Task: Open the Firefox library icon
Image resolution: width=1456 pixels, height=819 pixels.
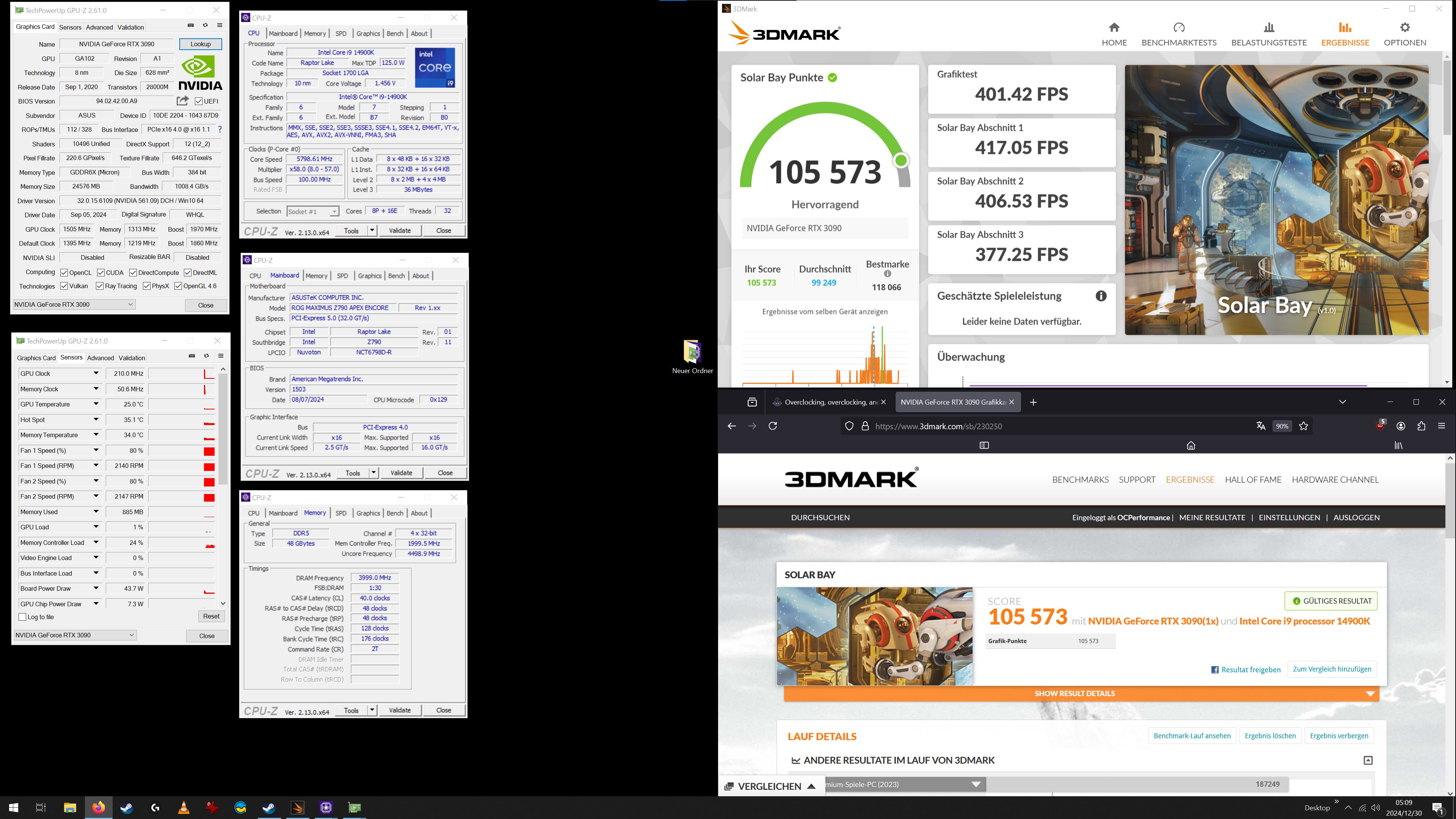Action: coord(1398,446)
